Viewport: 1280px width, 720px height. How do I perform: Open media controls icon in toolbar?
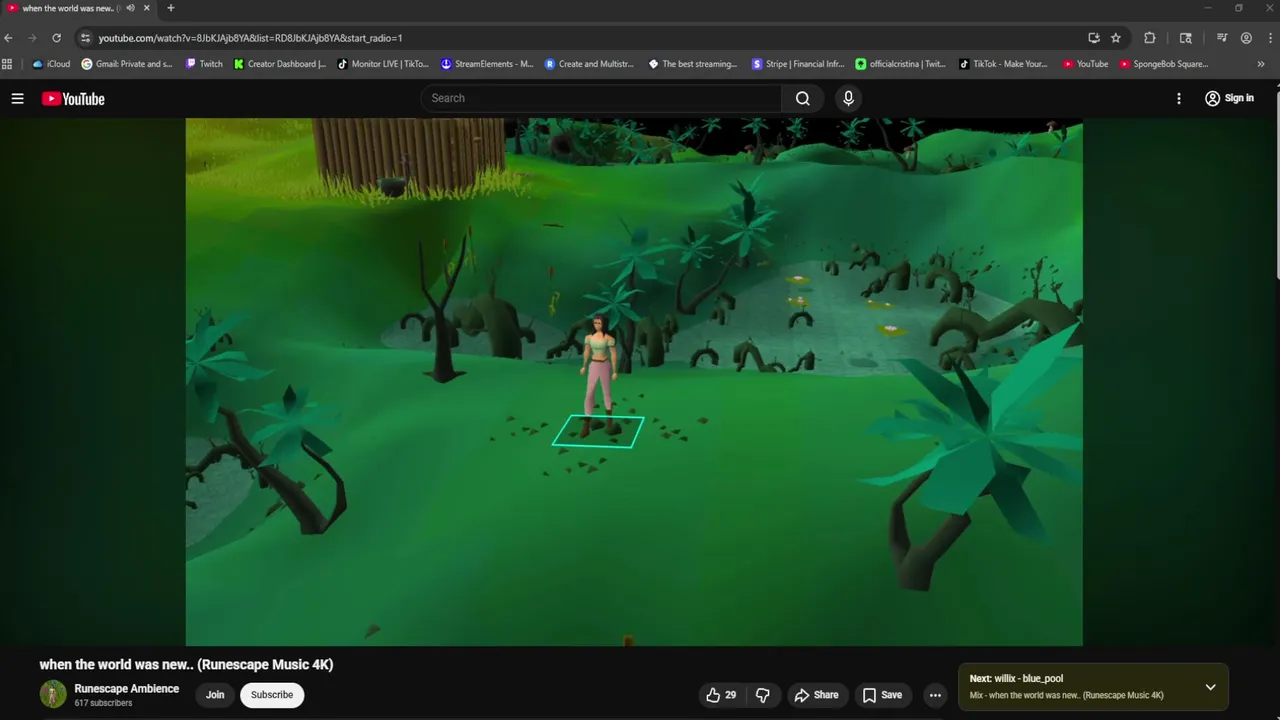tap(1222, 38)
